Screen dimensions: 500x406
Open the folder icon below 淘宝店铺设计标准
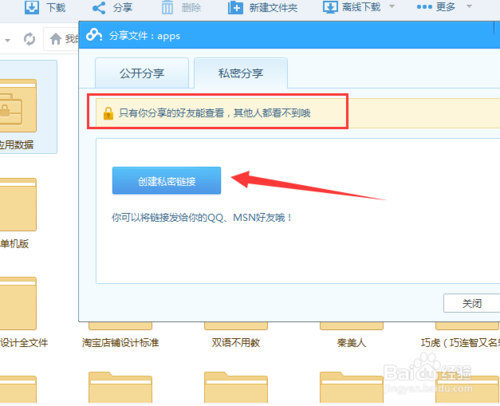point(120,387)
